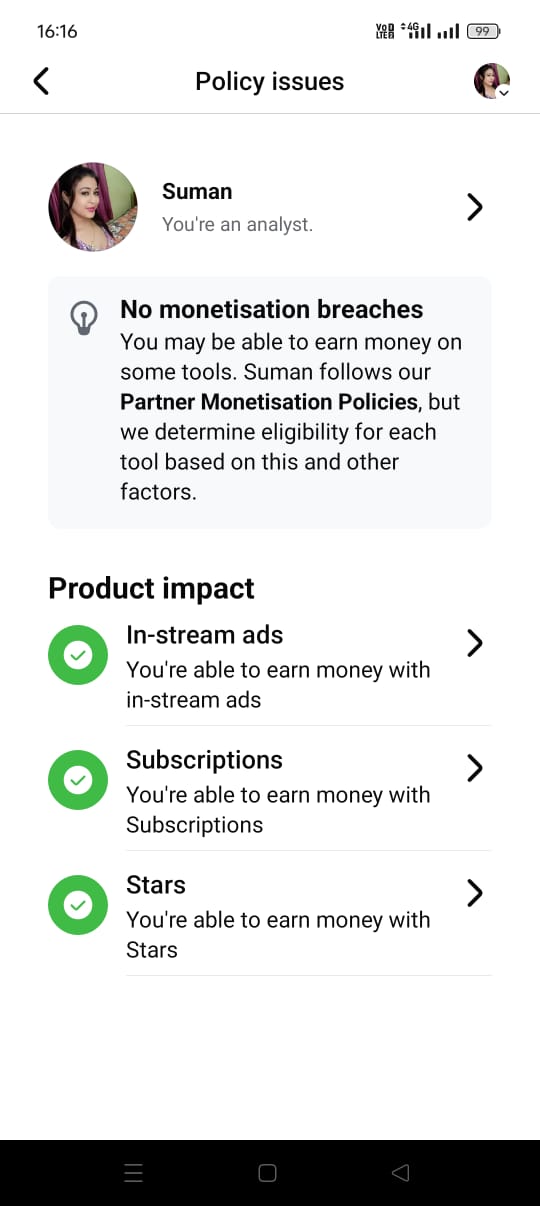Open Subscriptions details chevron

[475, 768]
